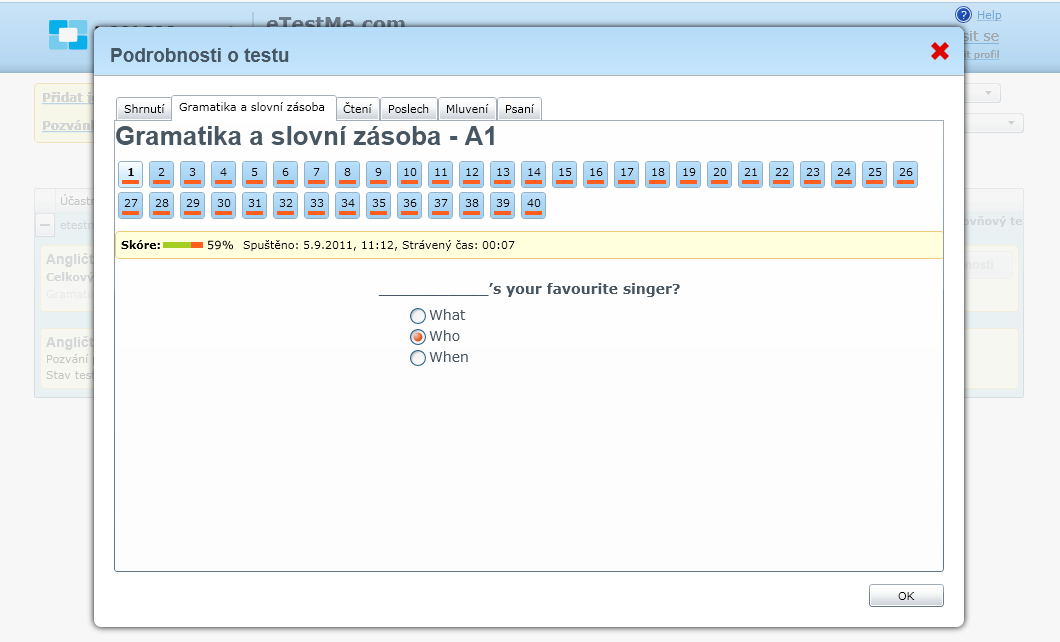Open the upper dropdown arrow behind the dialog
This screenshot has width=1060, height=642.
coord(988,93)
